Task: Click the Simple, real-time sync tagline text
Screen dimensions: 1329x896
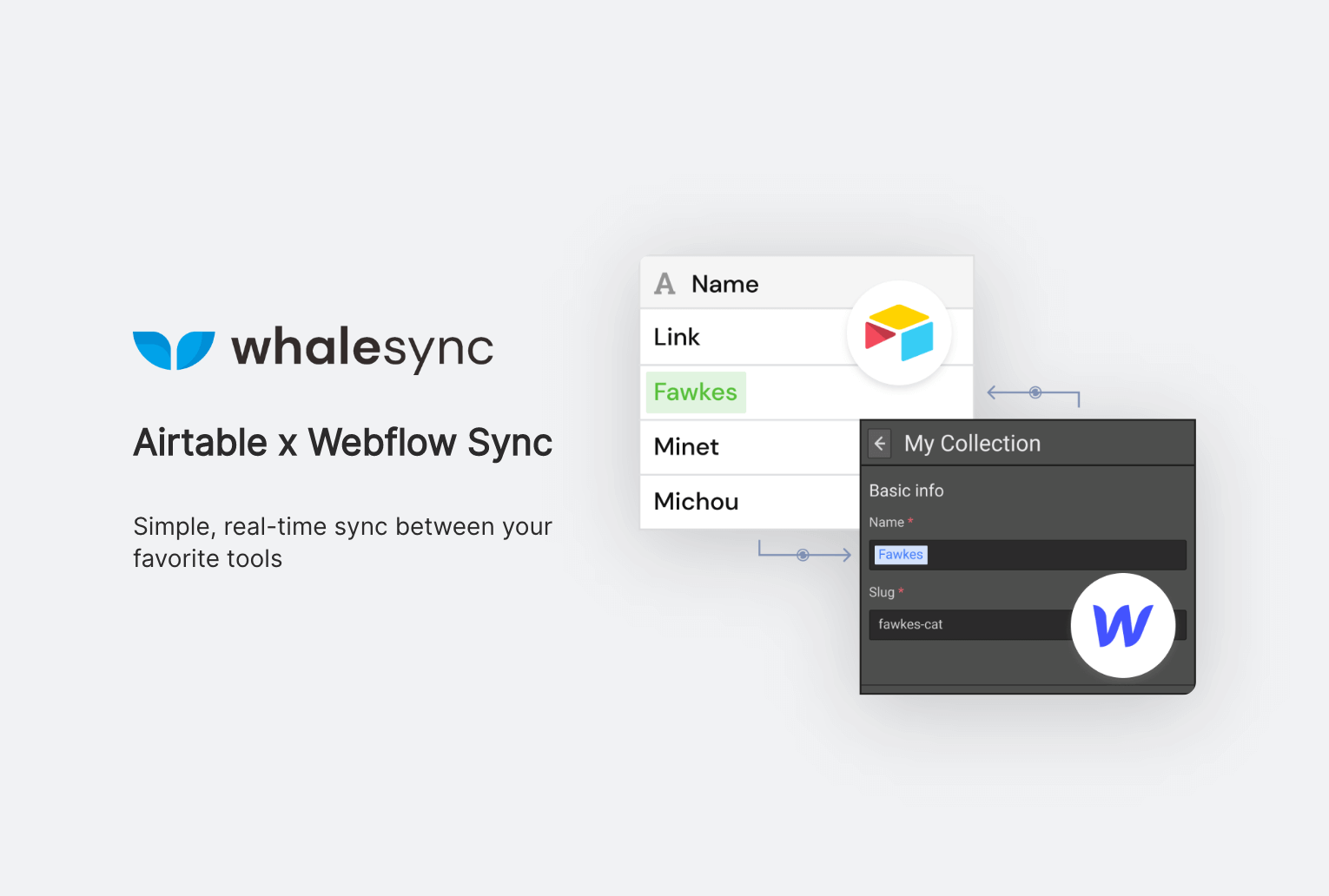Action: (342, 542)
